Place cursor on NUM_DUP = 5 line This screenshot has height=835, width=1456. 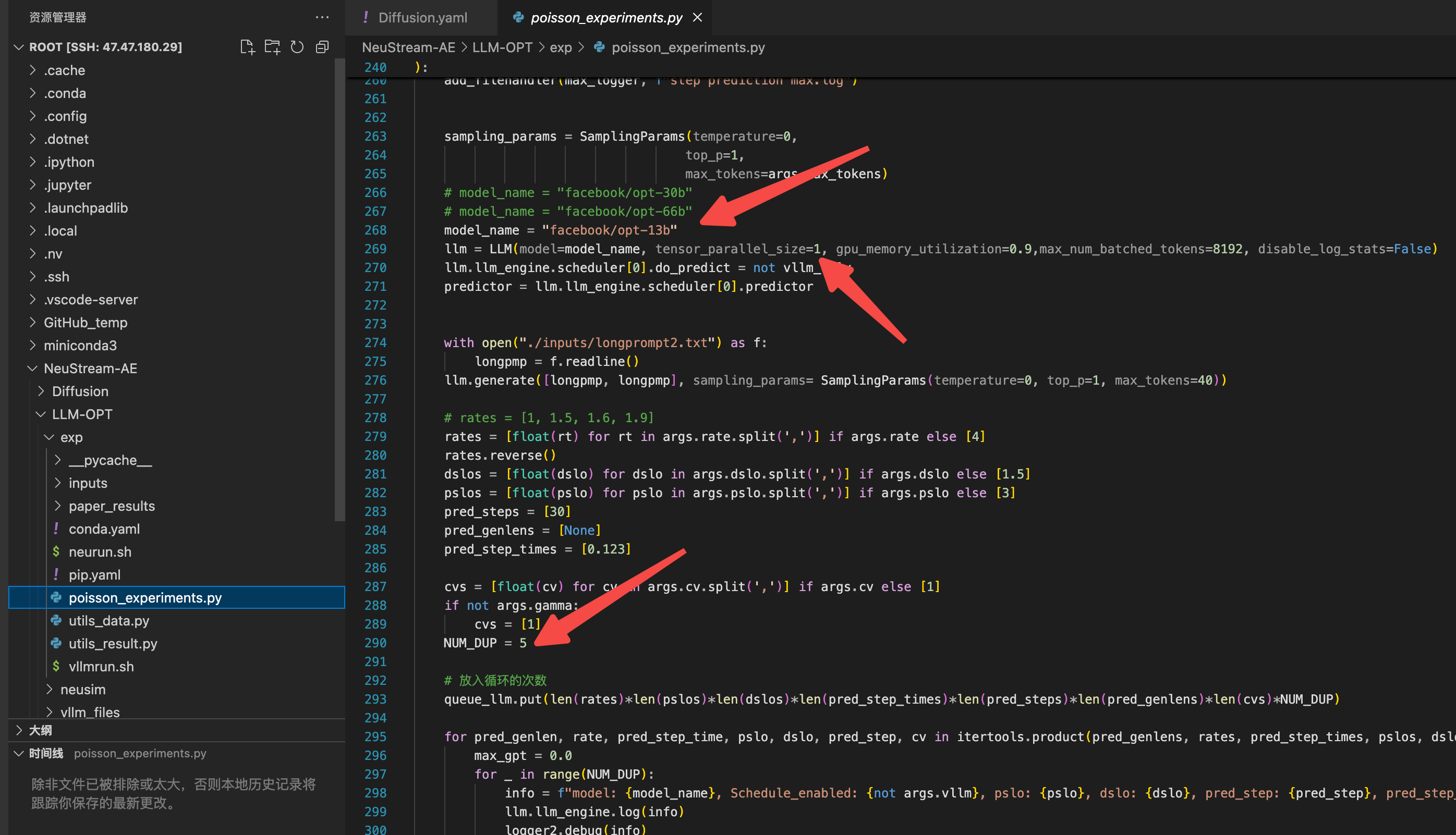click(x=485, y=643)
